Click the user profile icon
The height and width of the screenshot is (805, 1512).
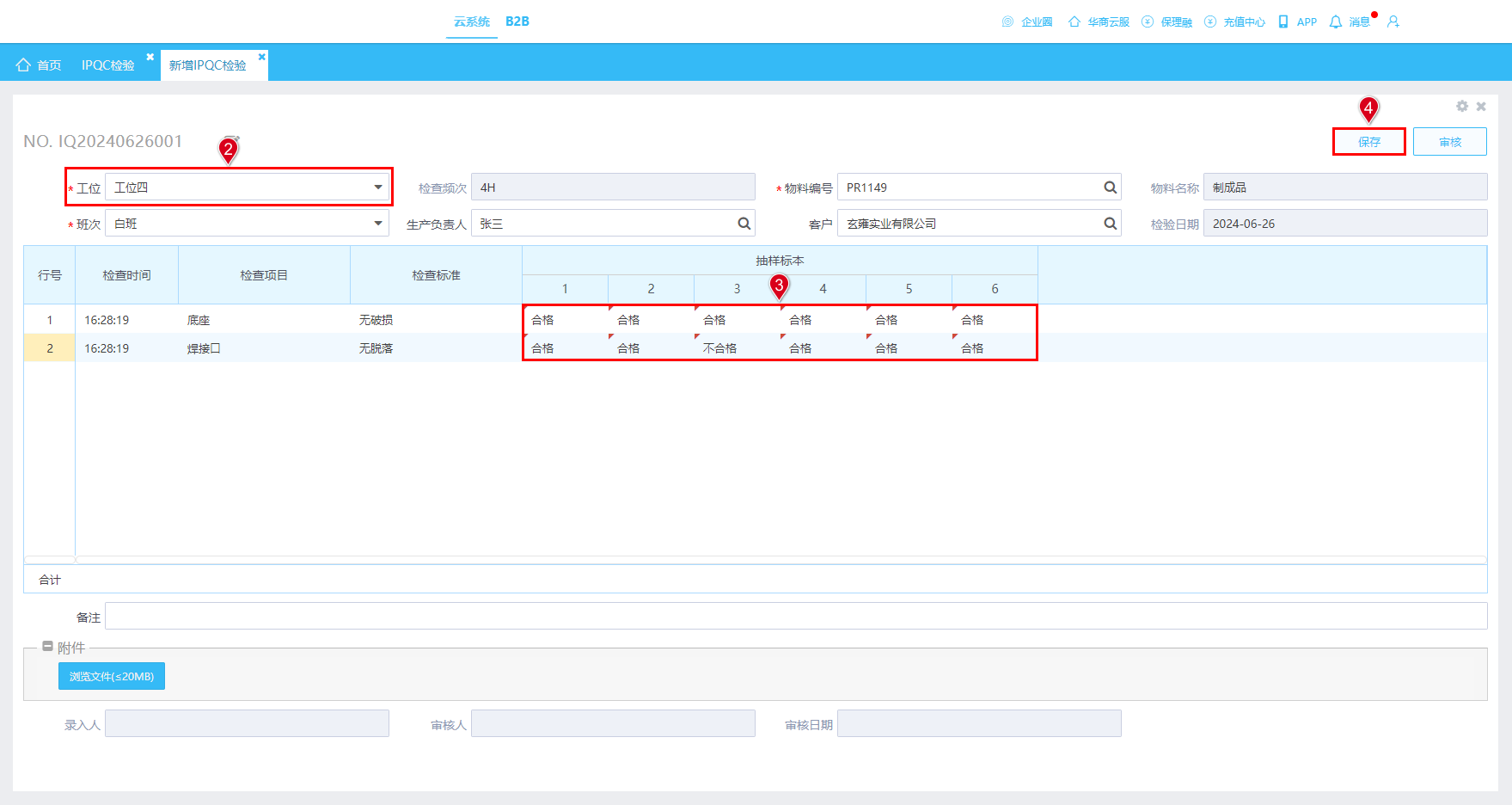coord(1393,22)
